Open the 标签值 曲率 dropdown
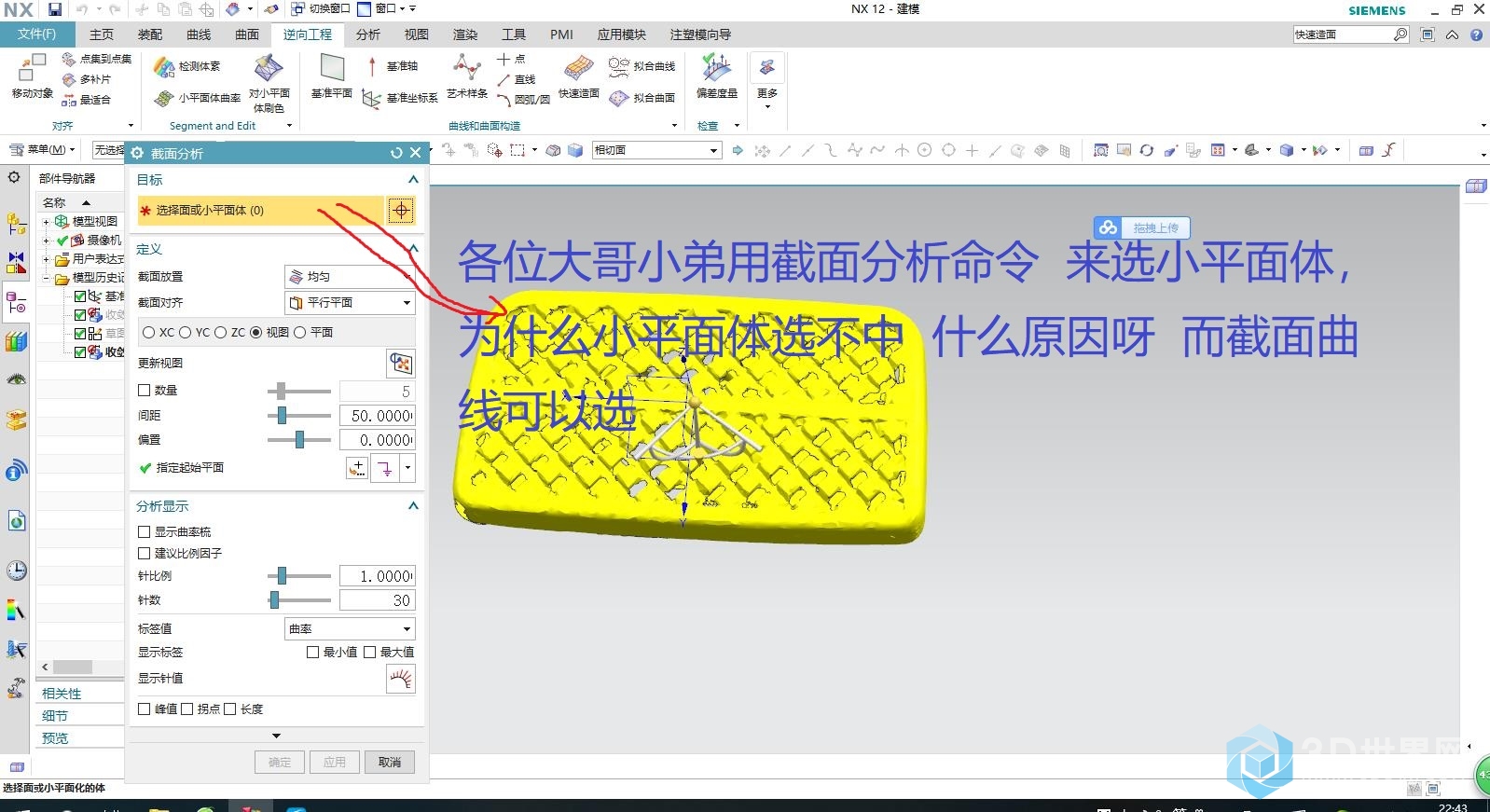This screenshot has width=1490, height=812. (350, 628)
